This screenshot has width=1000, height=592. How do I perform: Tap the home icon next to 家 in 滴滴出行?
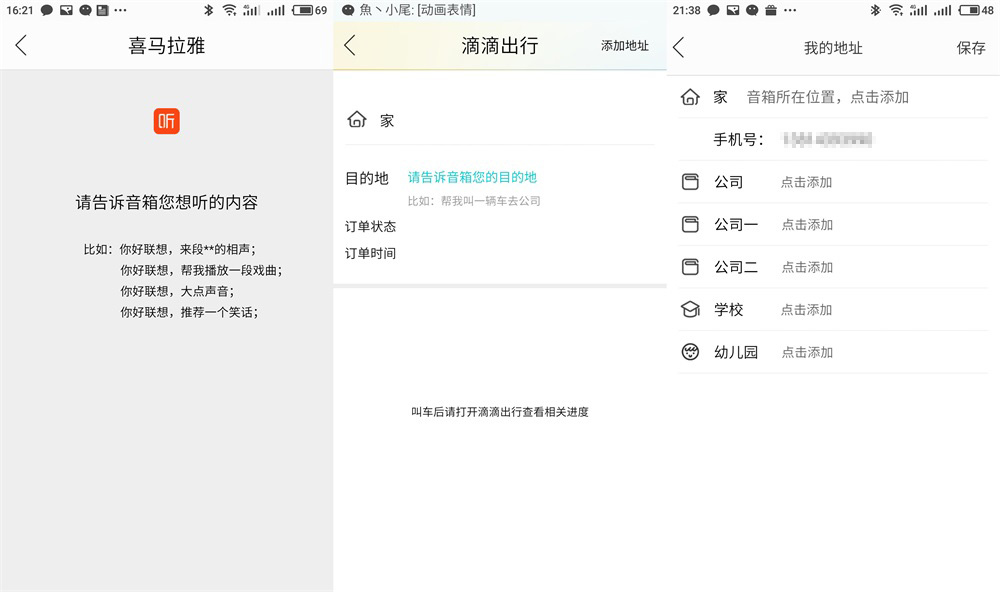click(358, 119)
